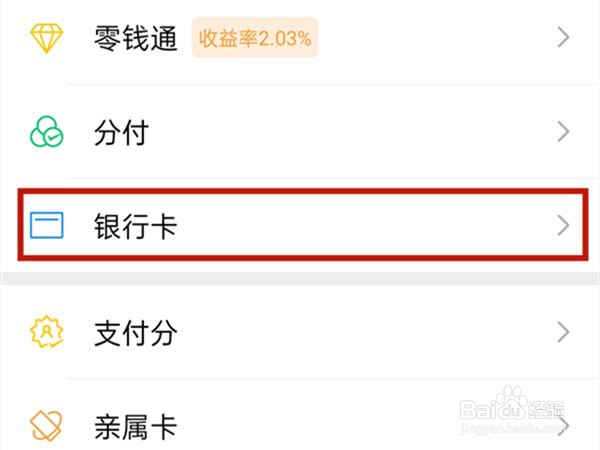The width and height of the screenshot is (600, 450).
Task: Click inside the red highlighted 银行卡 row
Action: (x=303, y=225)
